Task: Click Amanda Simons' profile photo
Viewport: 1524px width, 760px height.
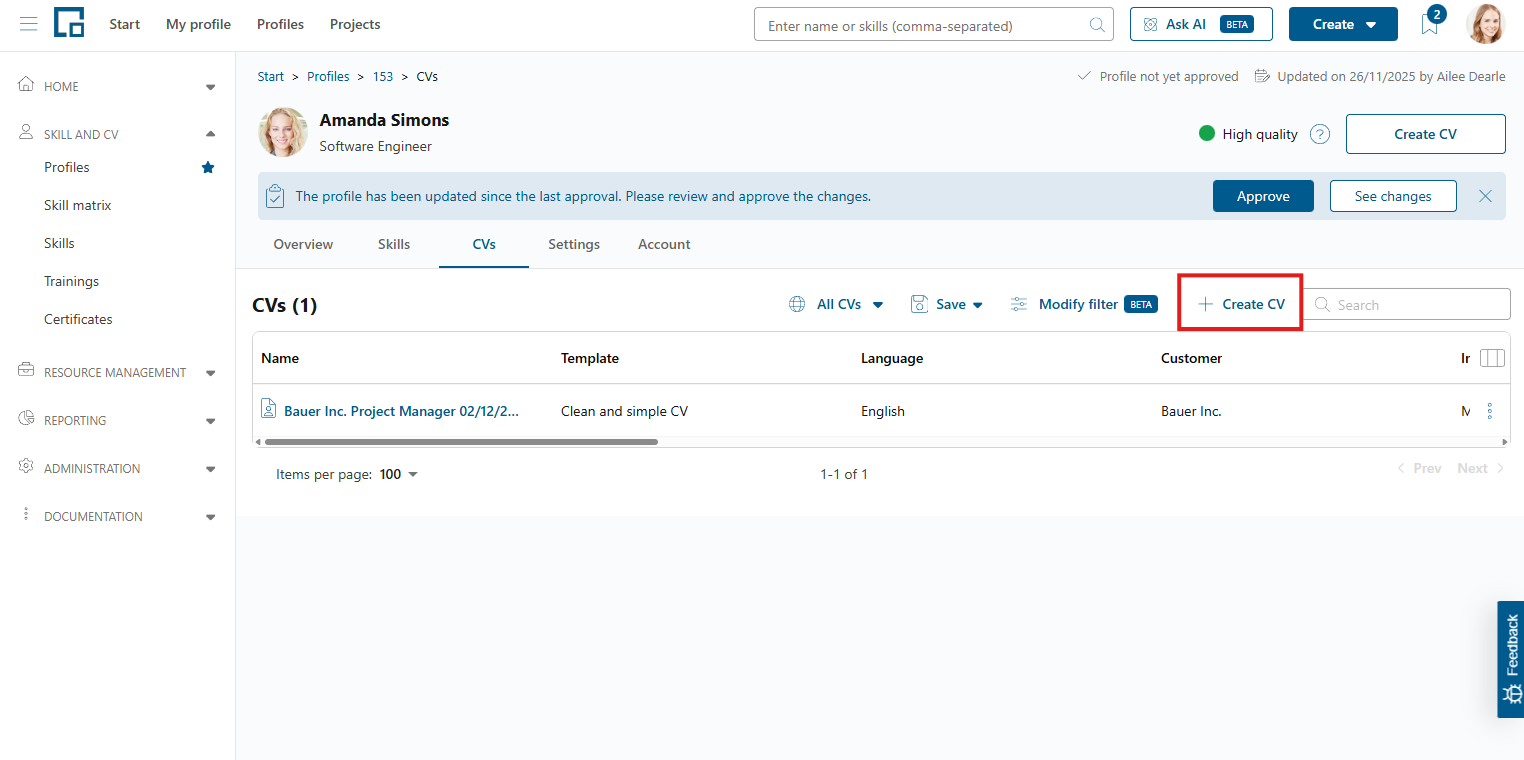Action: tap(283, 133)
